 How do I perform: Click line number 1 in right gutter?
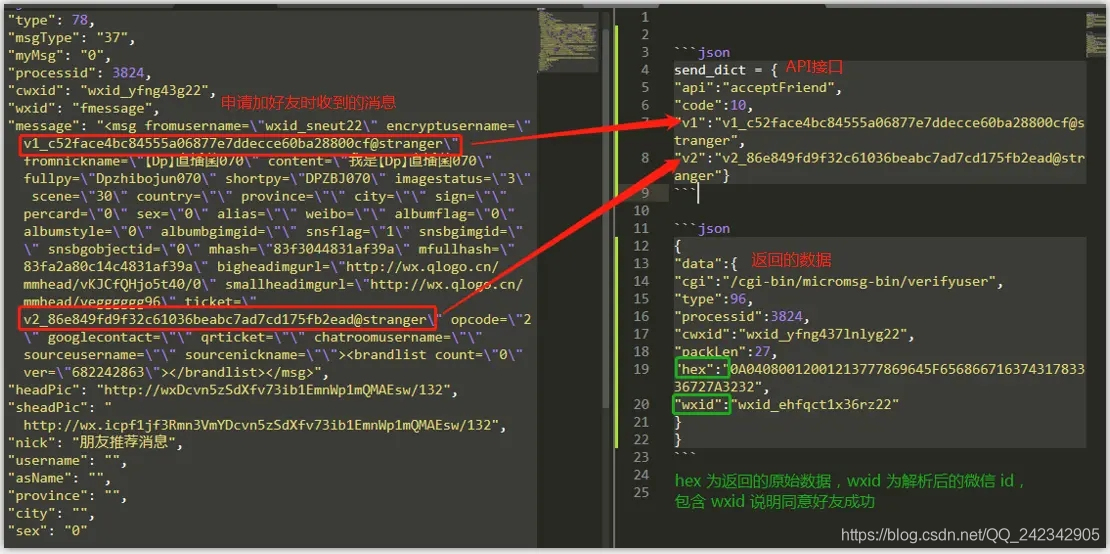coord(643,16)
